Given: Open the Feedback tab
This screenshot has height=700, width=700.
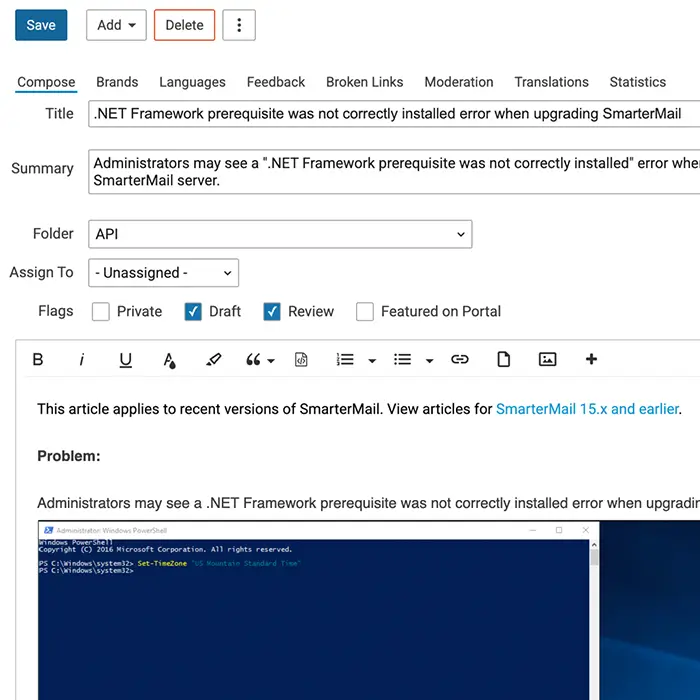Looking at the screenshot, I should [276, 82].
